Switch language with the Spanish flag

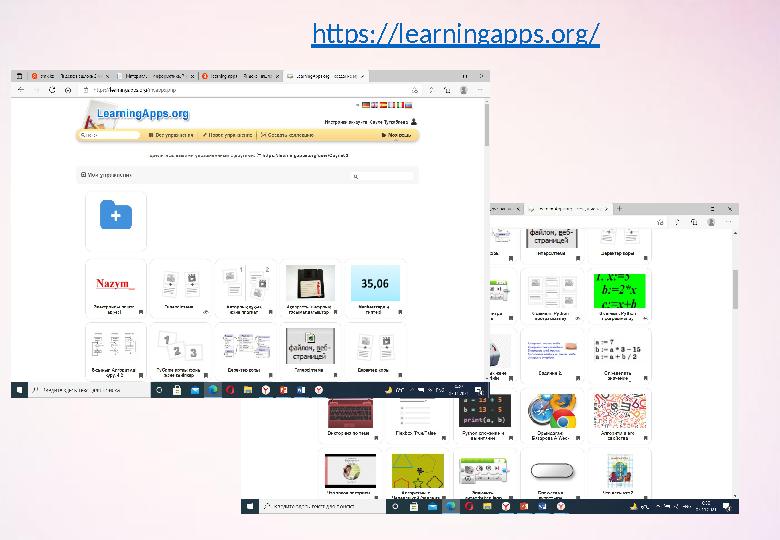pyautogui.click(x=384, y=105)
